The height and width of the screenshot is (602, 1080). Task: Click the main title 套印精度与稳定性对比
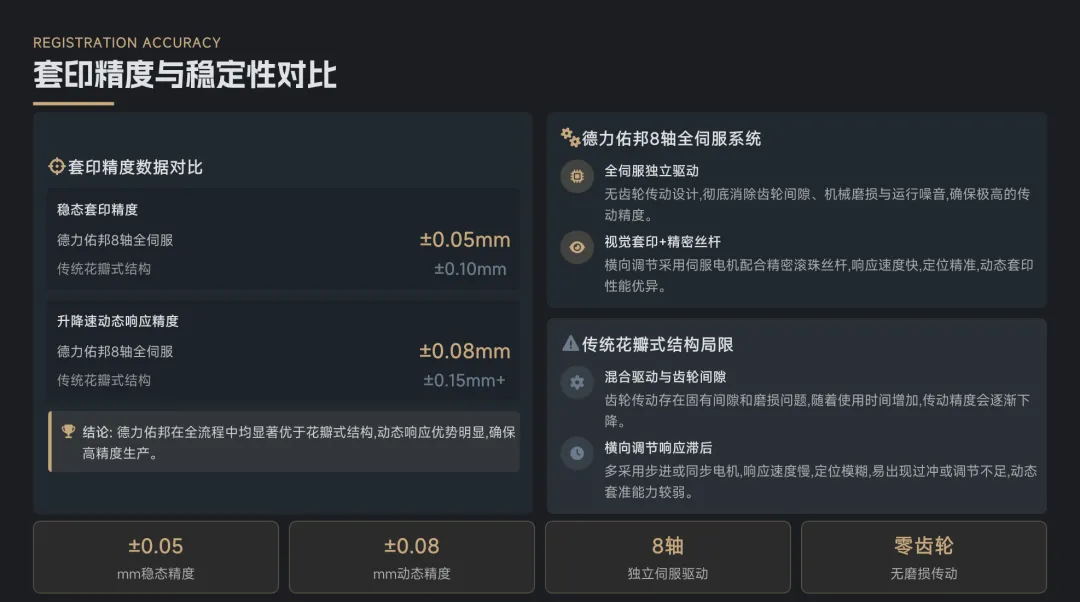[x=185, y=75]
